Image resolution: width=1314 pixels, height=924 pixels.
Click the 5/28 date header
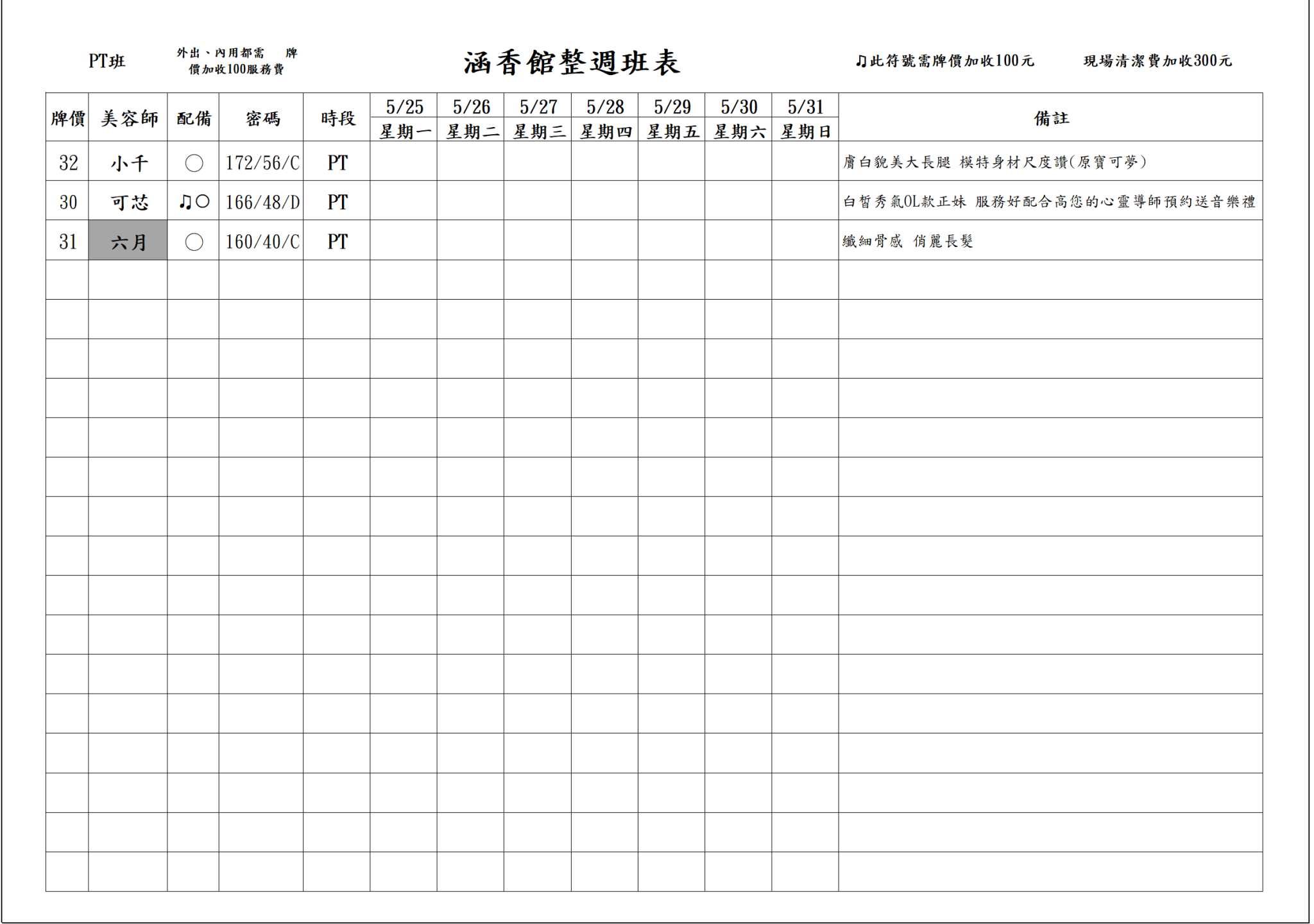[605, 106]
